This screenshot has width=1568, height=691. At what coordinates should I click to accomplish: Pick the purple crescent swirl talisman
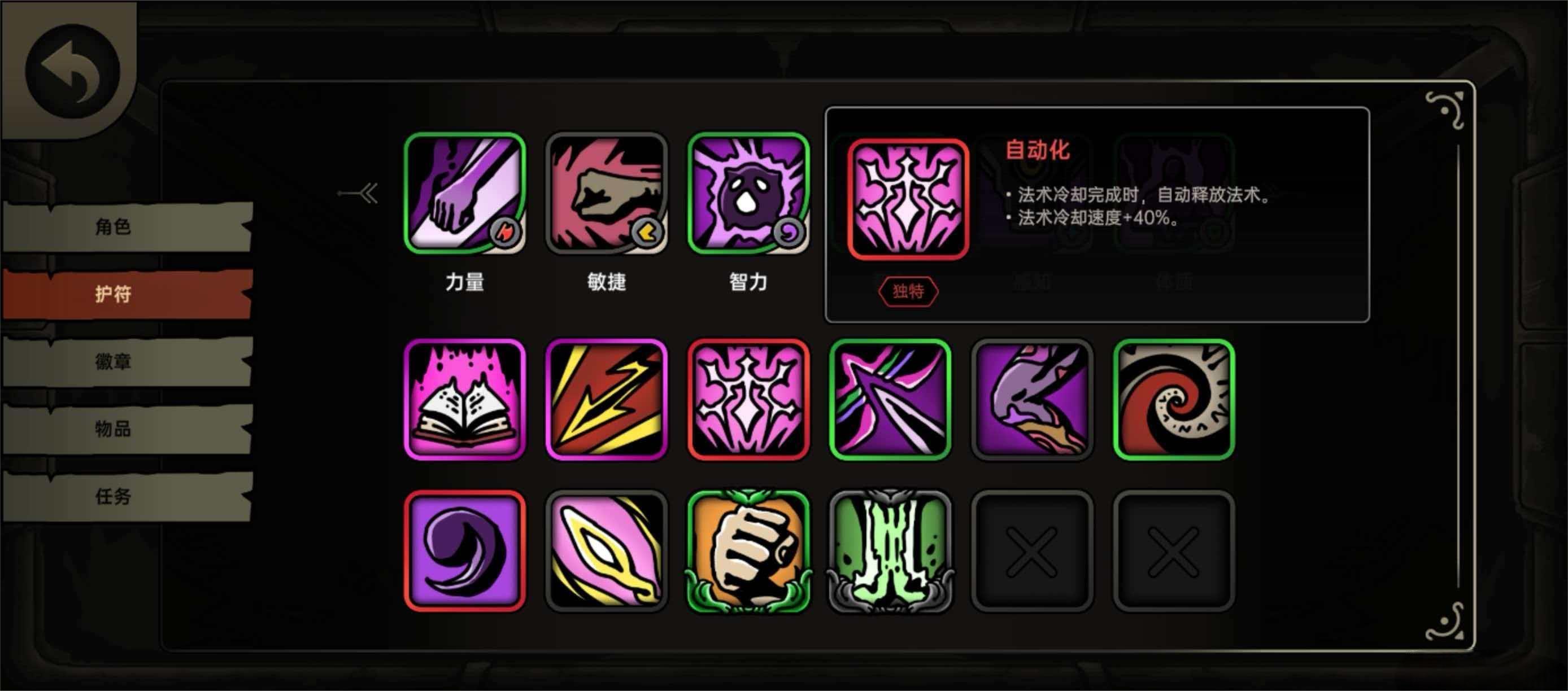[464, 551]
